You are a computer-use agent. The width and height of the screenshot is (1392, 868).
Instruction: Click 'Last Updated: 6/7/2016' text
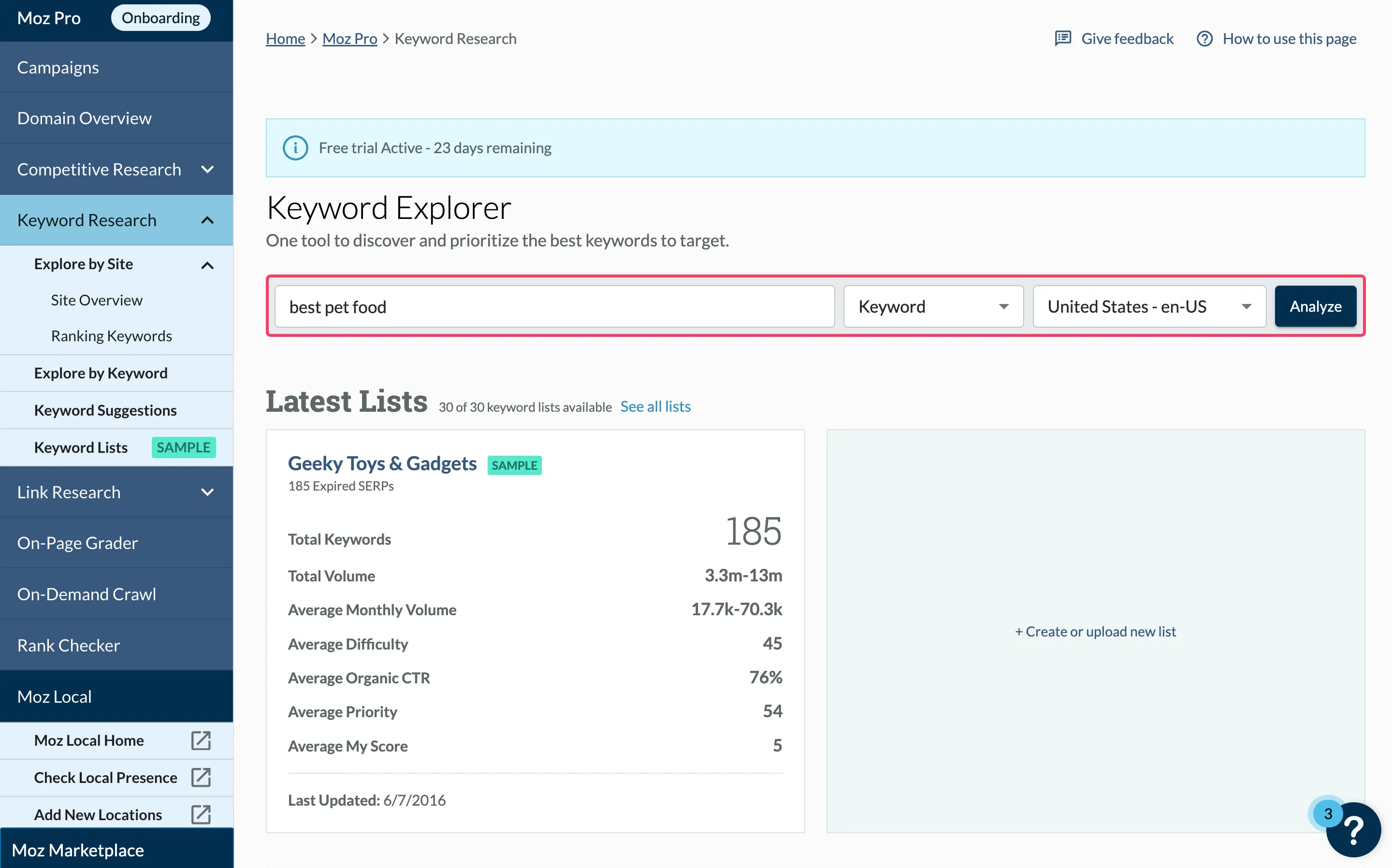(x=367, y=800)
